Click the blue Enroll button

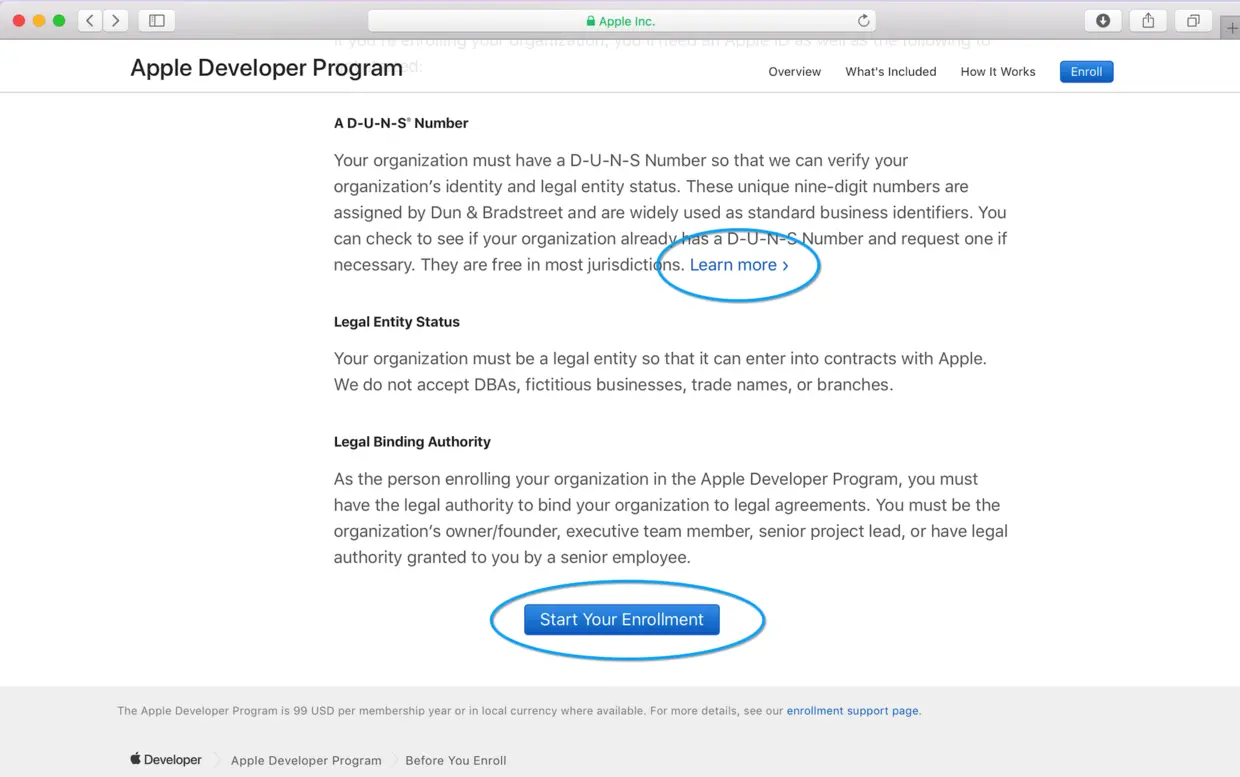coord(1086,72)
